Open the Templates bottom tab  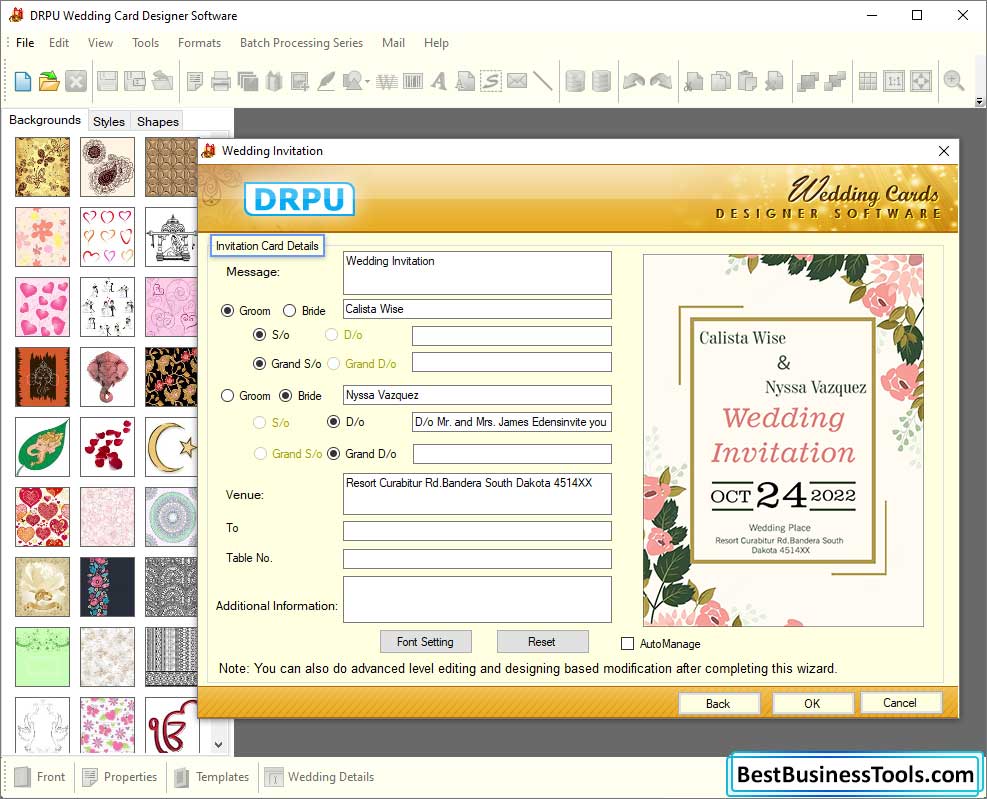coord(212,777)
